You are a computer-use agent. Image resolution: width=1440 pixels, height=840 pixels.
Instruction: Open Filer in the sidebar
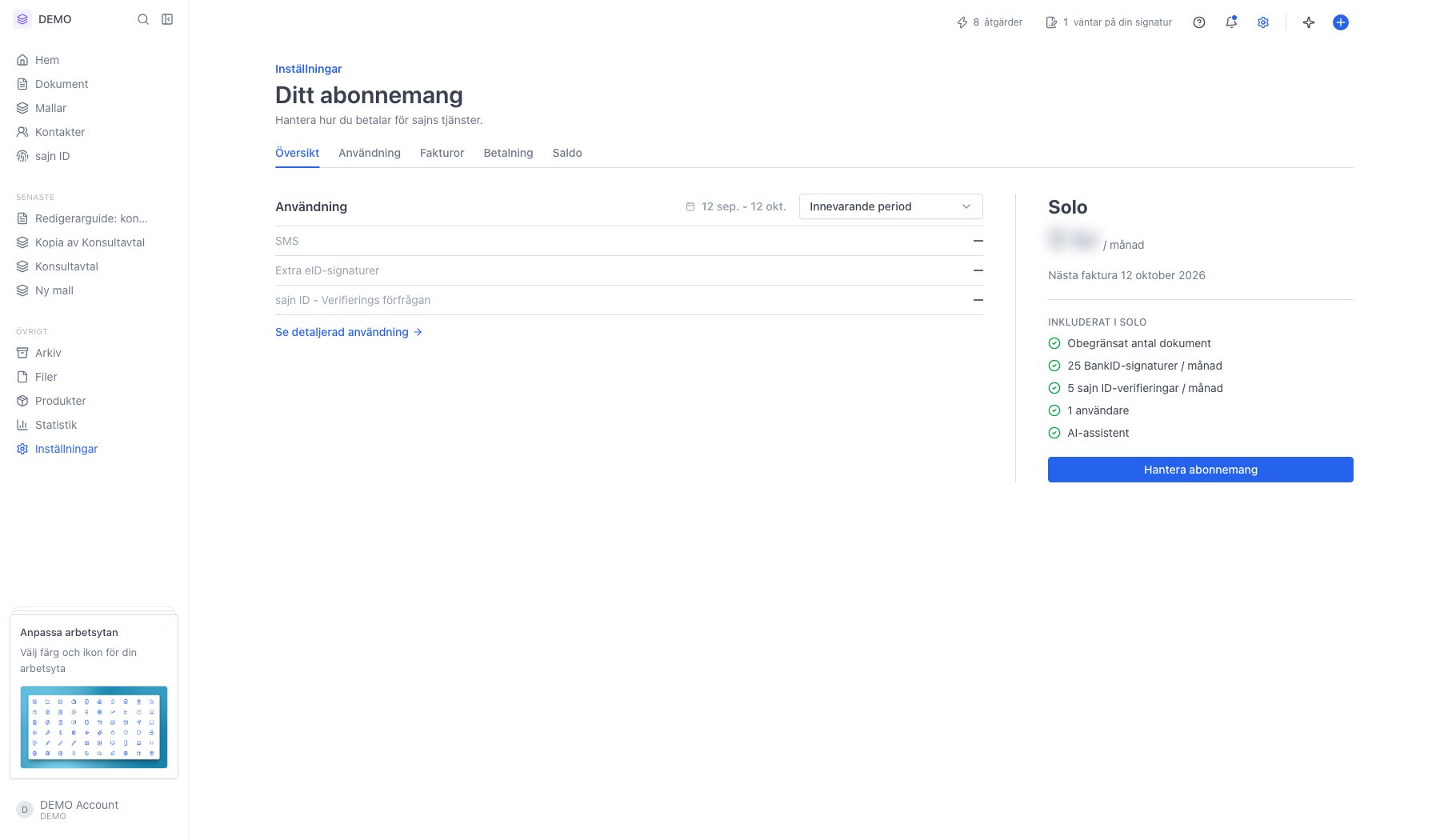click(94, 377)
